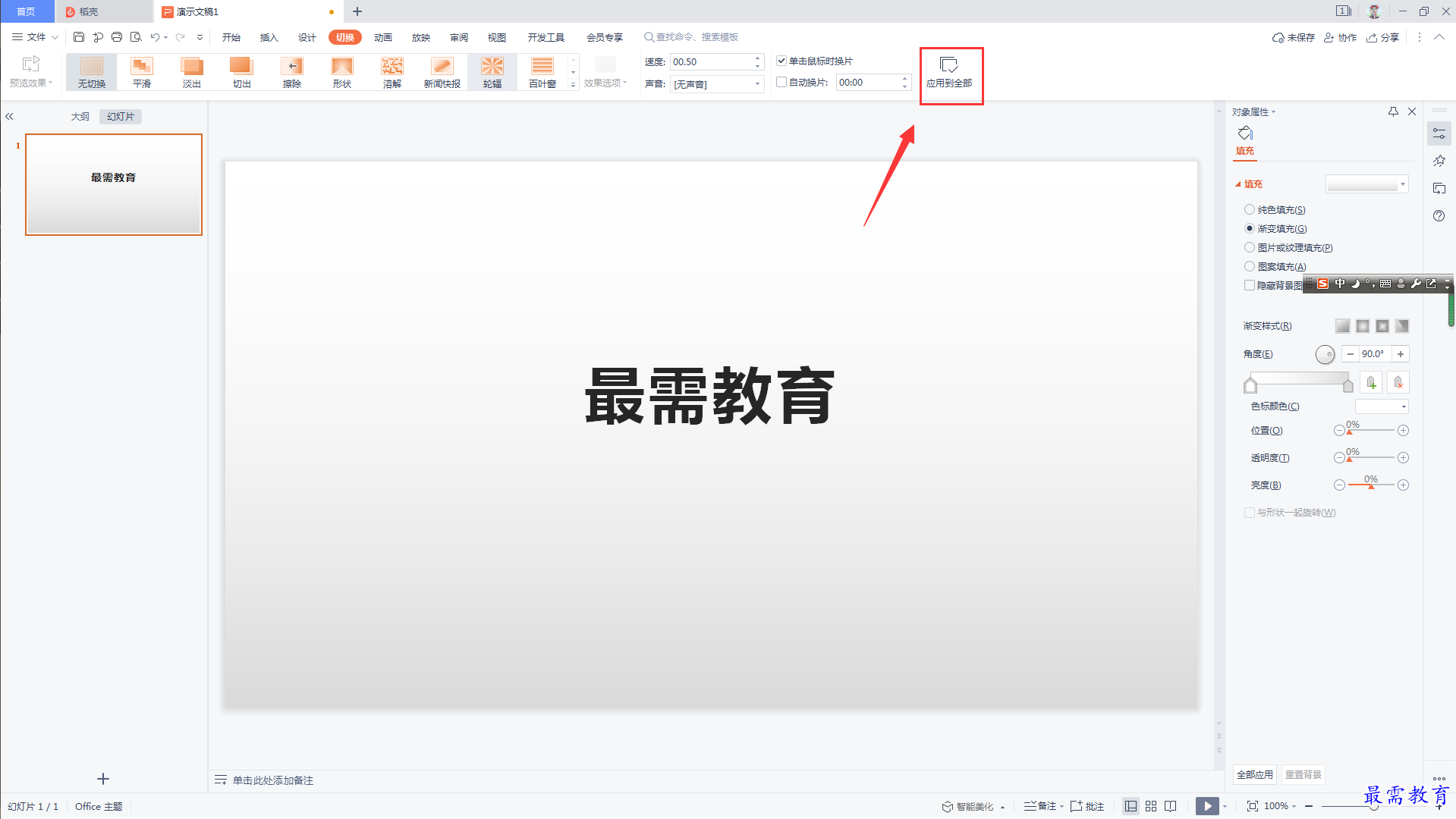Select 图案填充 radio option
This screenshot has width=1456, height=819.
coord(1249,266)
